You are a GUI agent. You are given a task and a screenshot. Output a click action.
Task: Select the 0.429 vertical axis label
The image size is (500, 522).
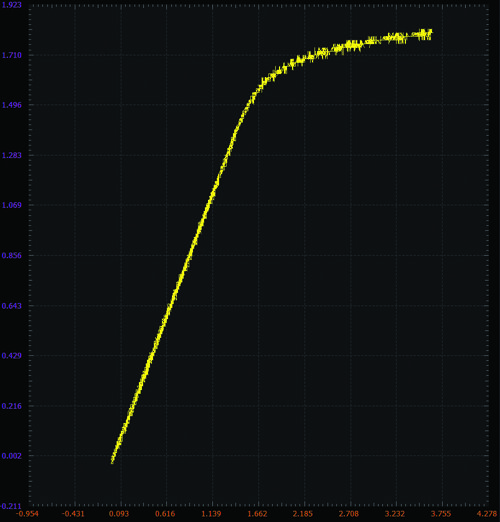coord(12,356)
